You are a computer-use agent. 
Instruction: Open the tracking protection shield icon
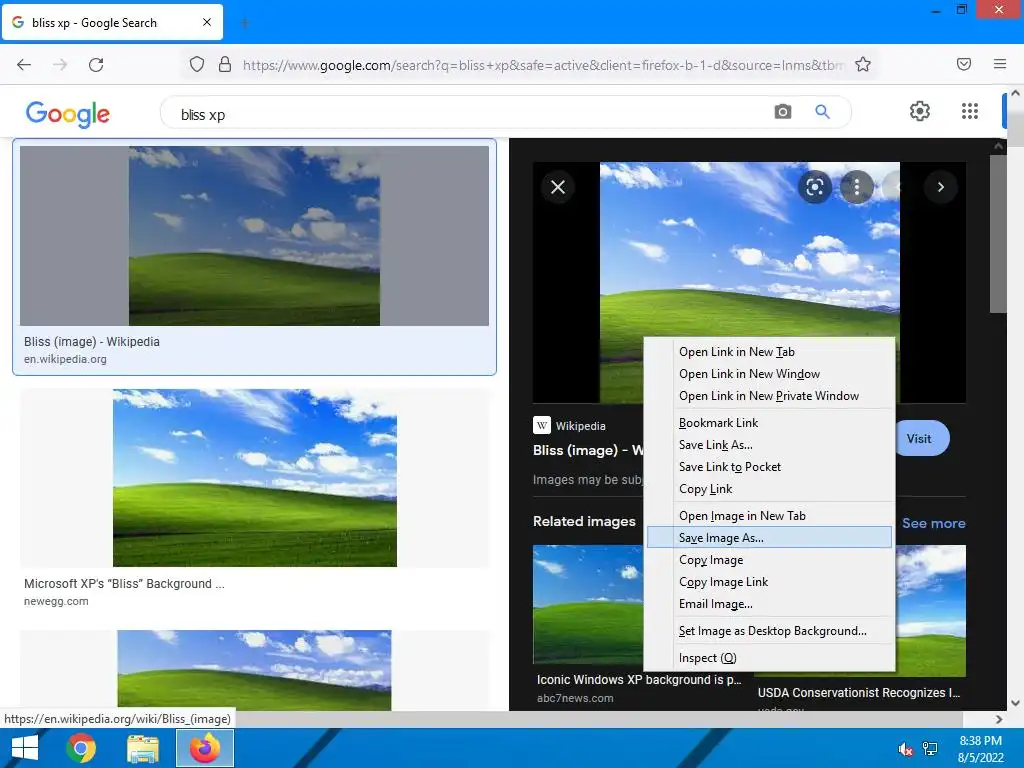pyautogui.click(x=197, y=64)
